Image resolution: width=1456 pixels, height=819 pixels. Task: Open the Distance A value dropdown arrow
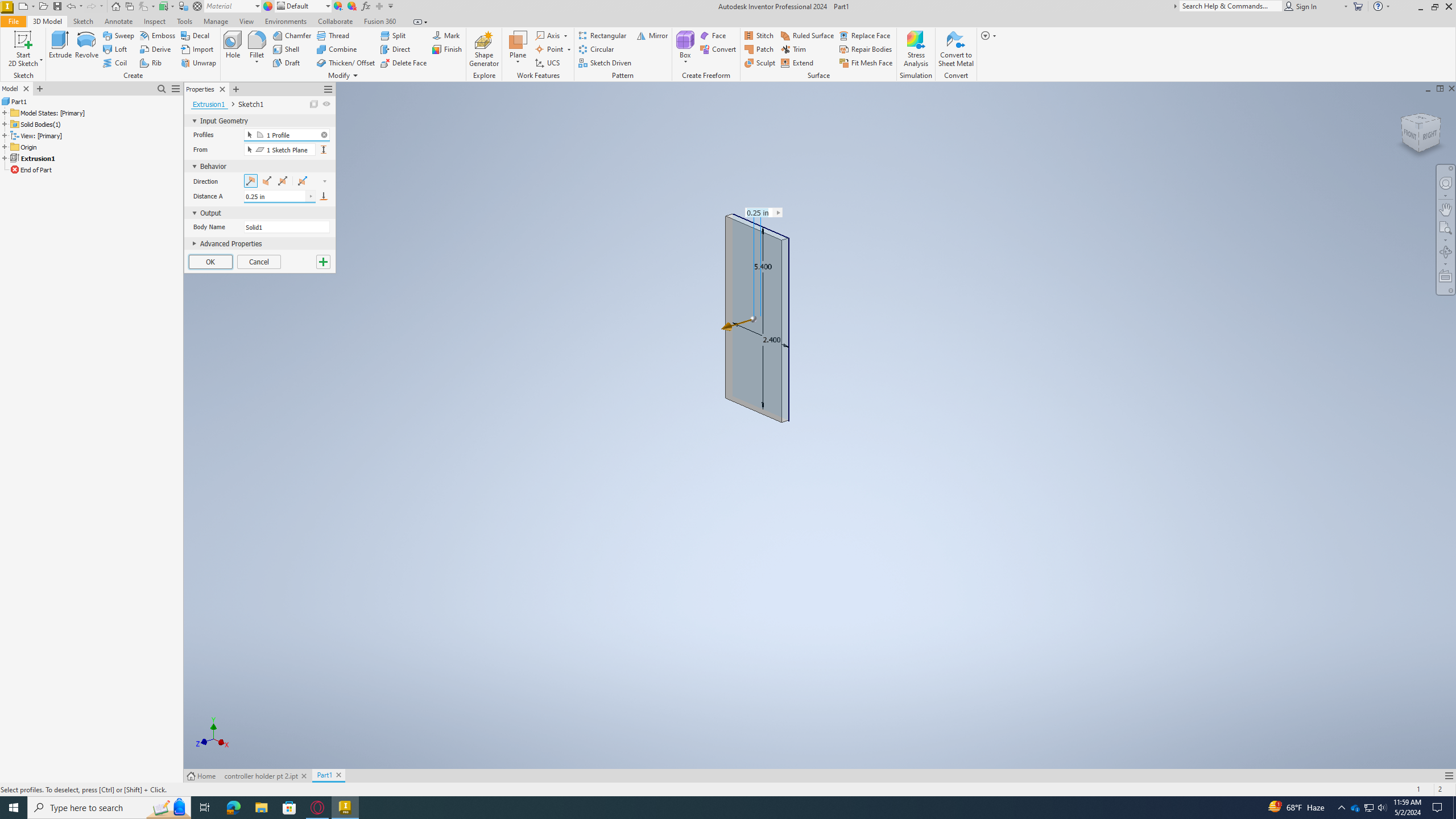pos(311,196)
